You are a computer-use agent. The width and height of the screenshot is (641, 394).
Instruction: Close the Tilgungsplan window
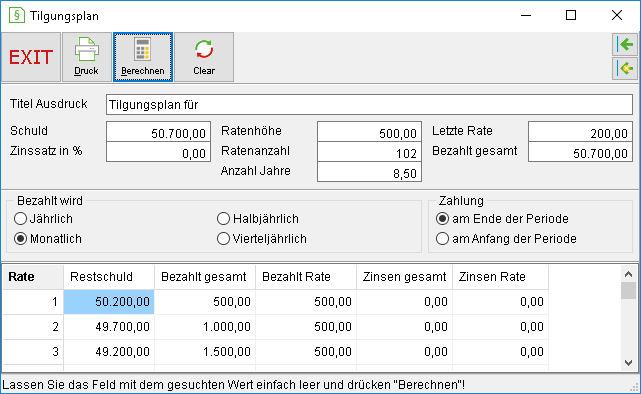click(617, 16)
